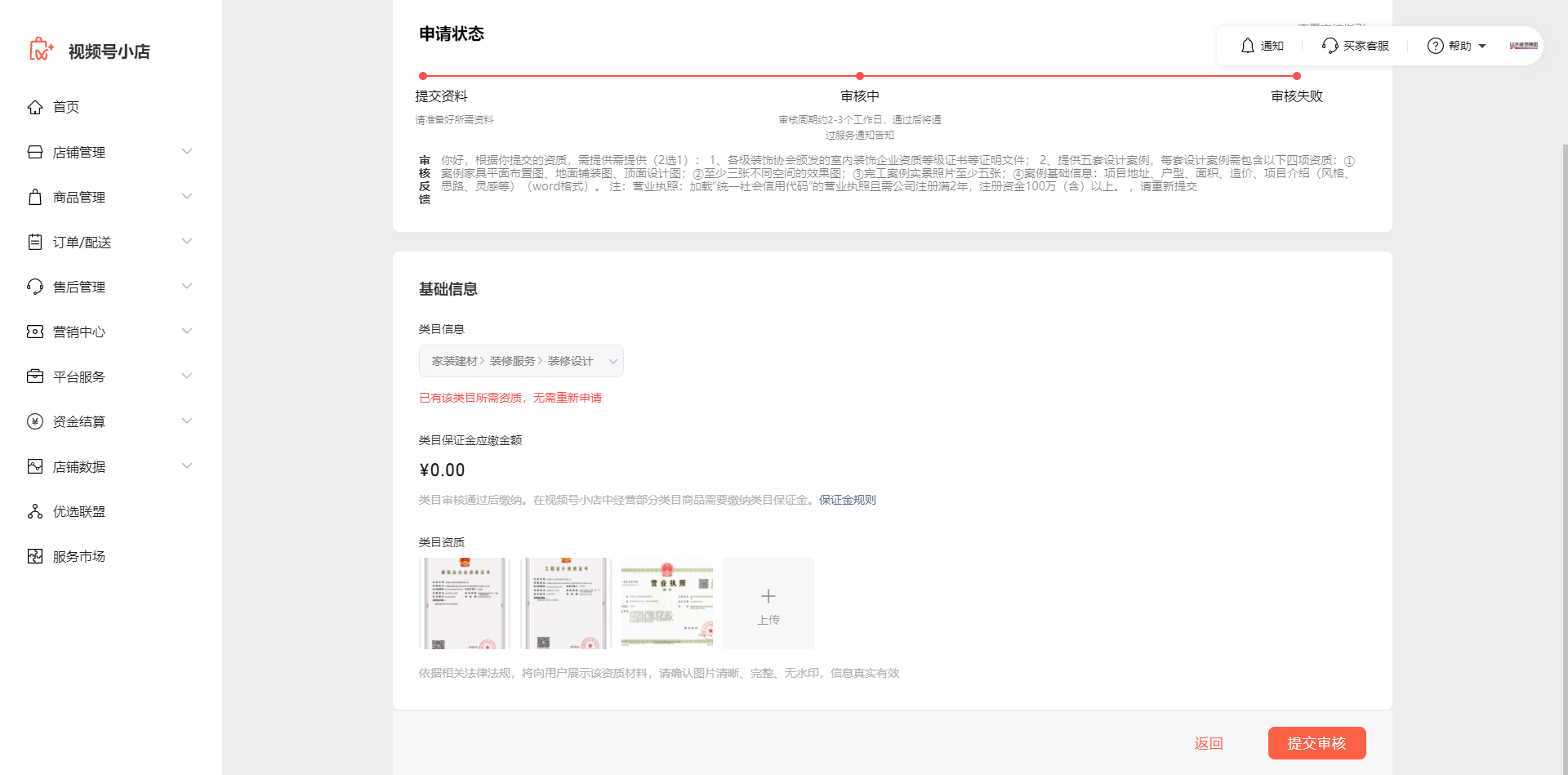Click the 提交审核 button
Viewport: 1568px width, 775px height.
point(1316,742)
